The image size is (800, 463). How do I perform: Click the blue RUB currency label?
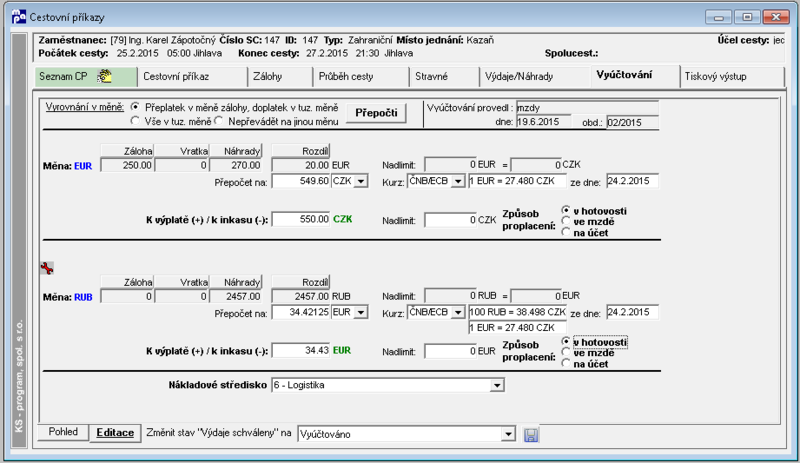(x=83, y=297)
